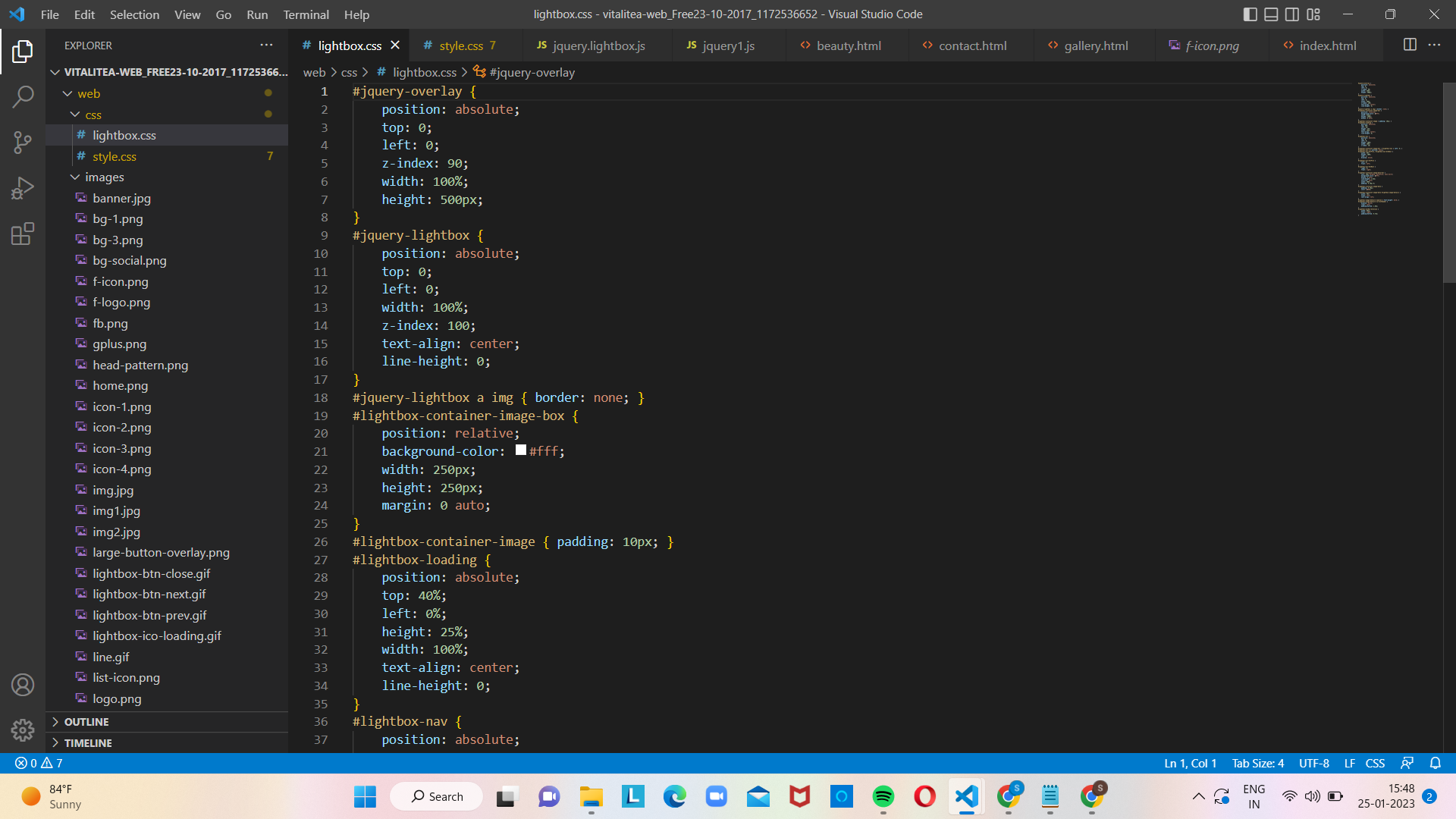Click the web breadcrumb above the editor
1456x819 pixels.
tap(315, 72)
